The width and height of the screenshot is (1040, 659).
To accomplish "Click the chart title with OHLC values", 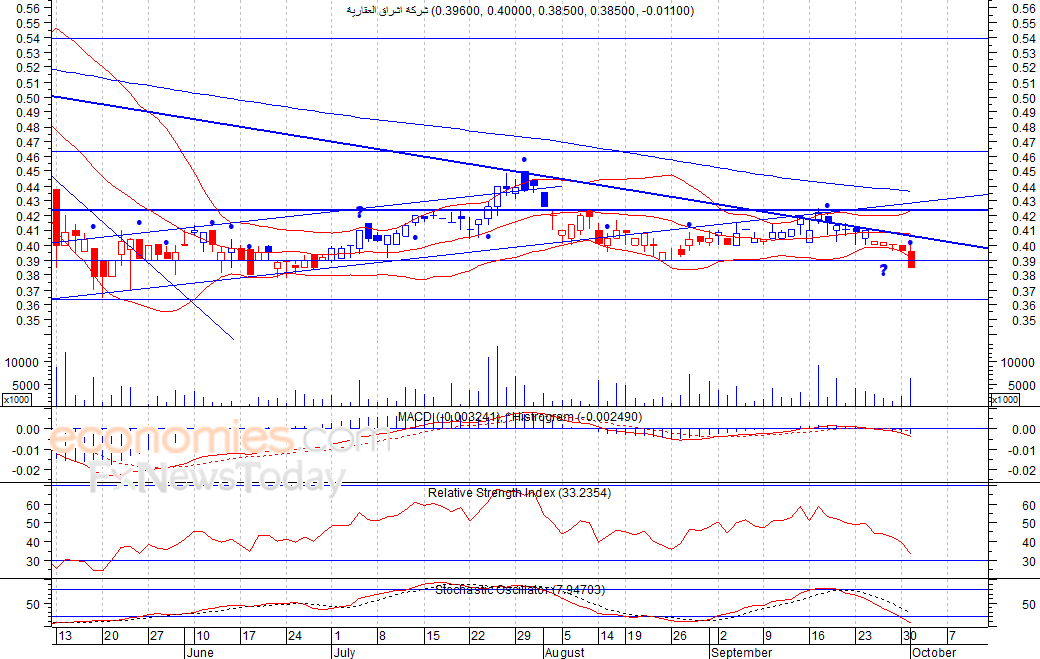I will point(521,10).
